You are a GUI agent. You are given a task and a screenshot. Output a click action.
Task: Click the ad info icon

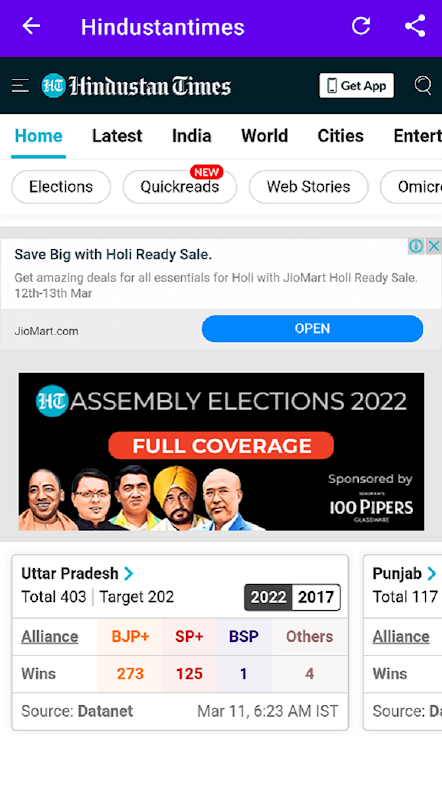click(416, 246)
